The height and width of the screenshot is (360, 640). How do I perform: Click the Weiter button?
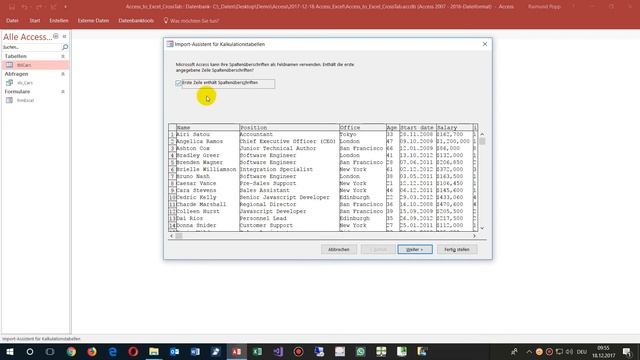point(415,249)
